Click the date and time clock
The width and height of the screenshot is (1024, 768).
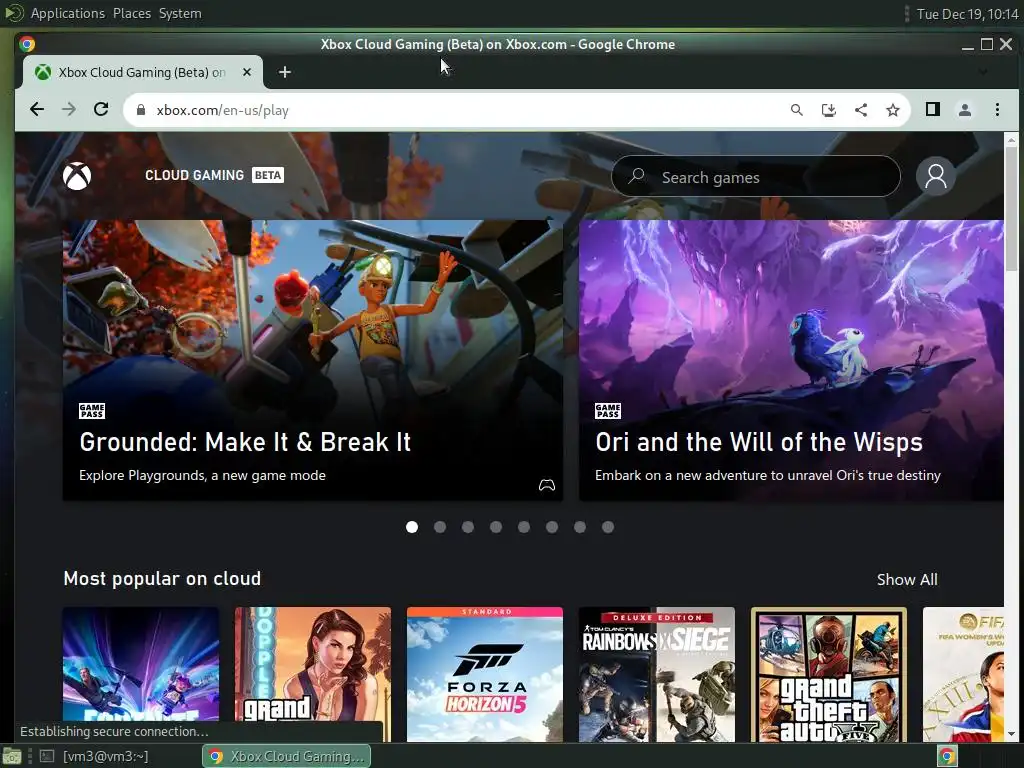coord(967,14)
